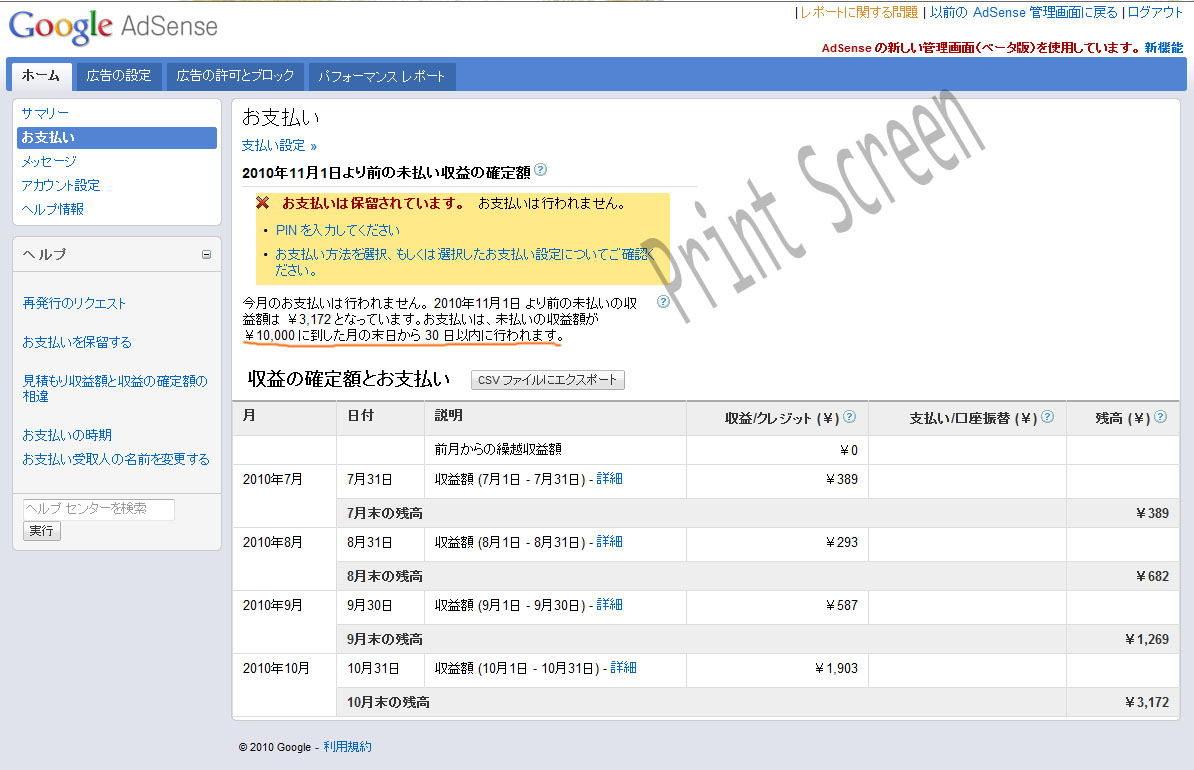Screen dimensions: 1194x770
Task: Open お支払いの時期 help link
Action: [x=67, y=435]
